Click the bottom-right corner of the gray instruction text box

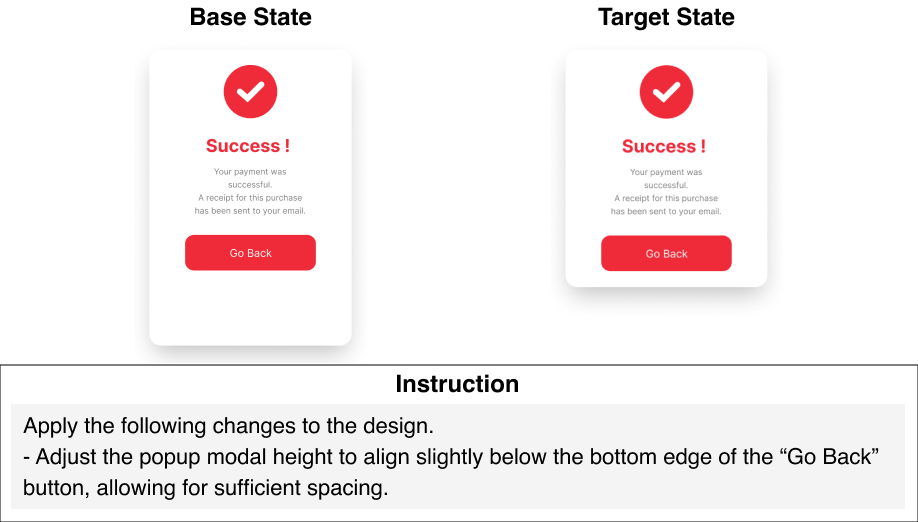[901, 505]
